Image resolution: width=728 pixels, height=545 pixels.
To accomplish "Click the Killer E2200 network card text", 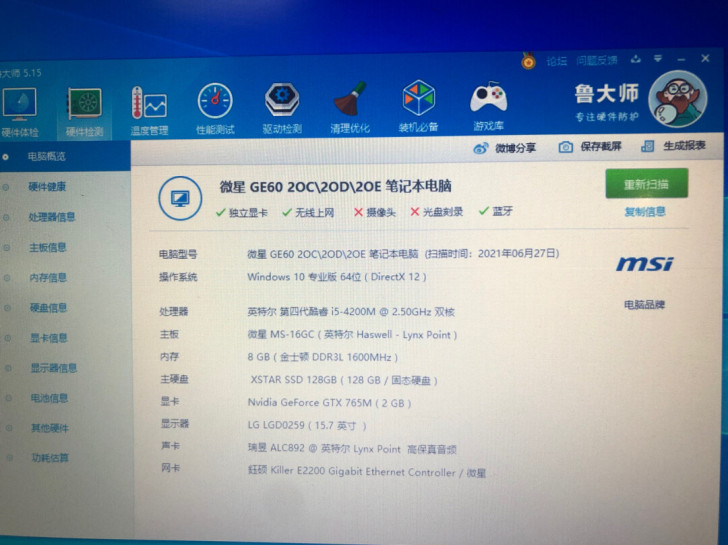I will (367, 472).
